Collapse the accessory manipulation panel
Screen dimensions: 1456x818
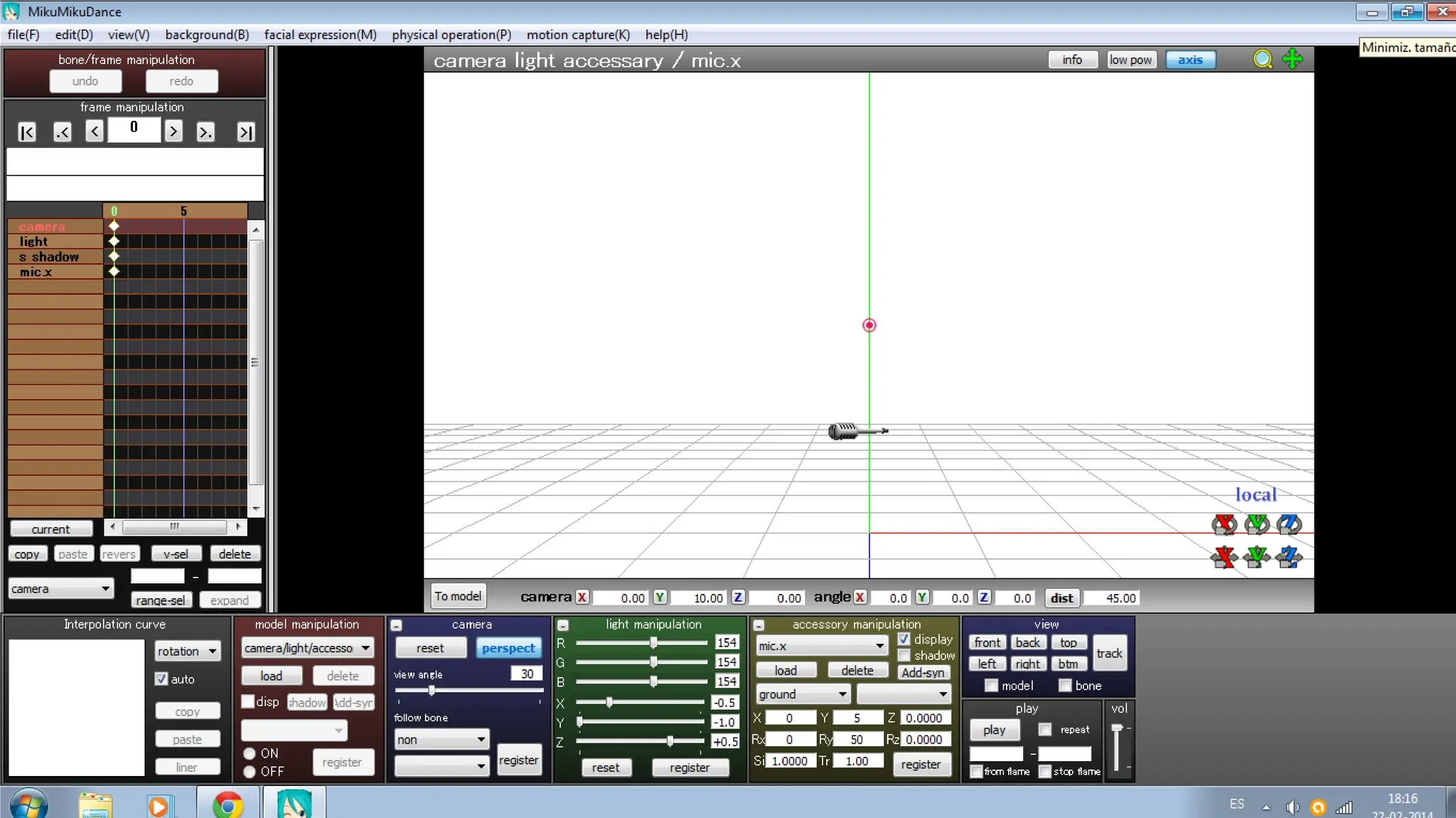[x=759, y=625]
